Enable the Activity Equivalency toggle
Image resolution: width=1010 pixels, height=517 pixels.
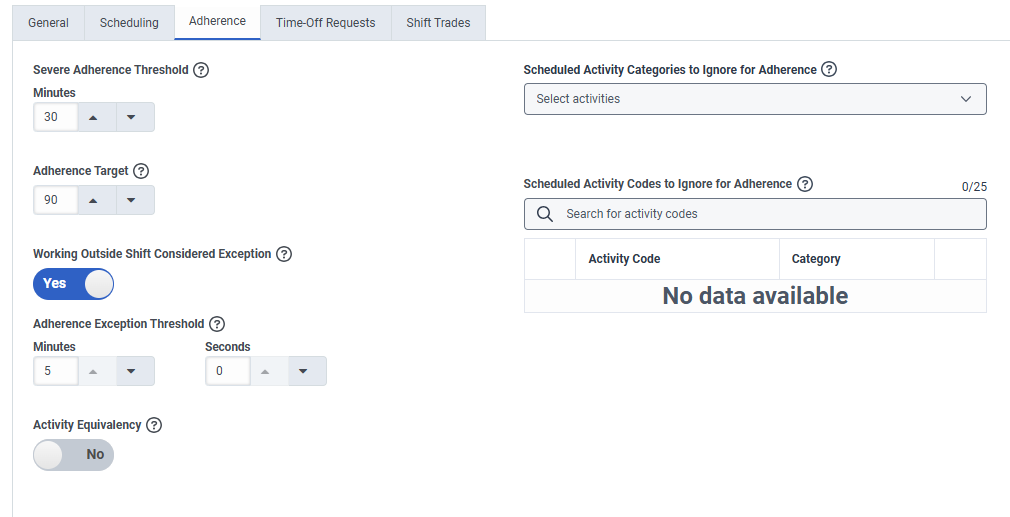pos(74,454)
